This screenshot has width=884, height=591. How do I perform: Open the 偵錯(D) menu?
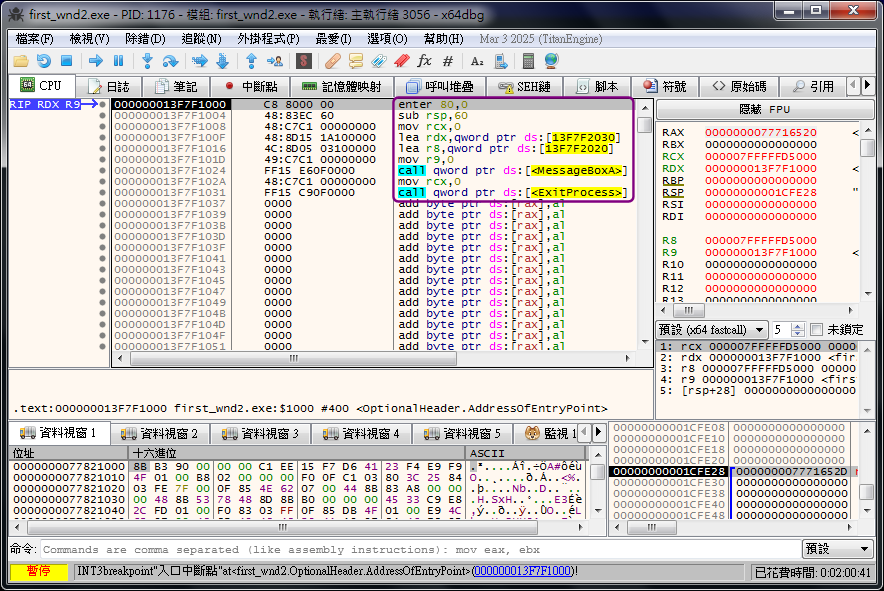[x=145, y=39]
